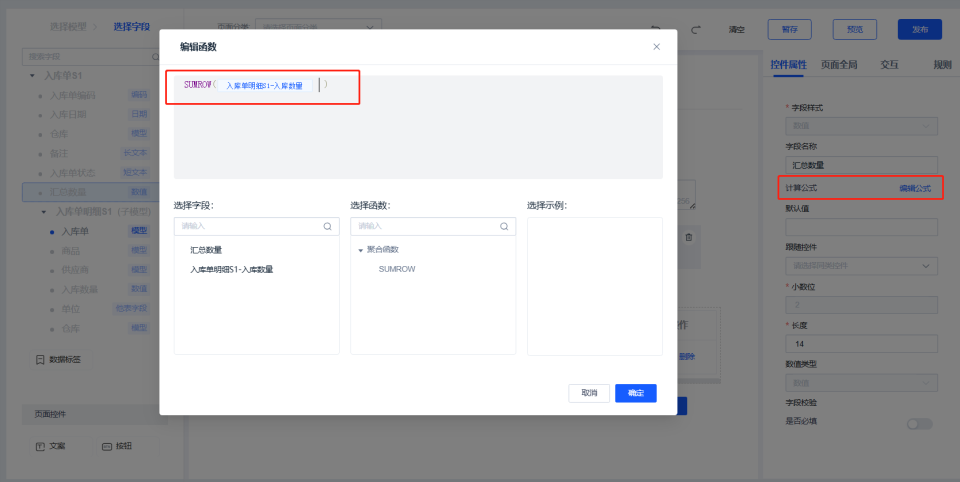The width and height of the screenshot is (960, 482).
Task: Open the 数值类型 dropdown
Action: (x=861, y=383)
